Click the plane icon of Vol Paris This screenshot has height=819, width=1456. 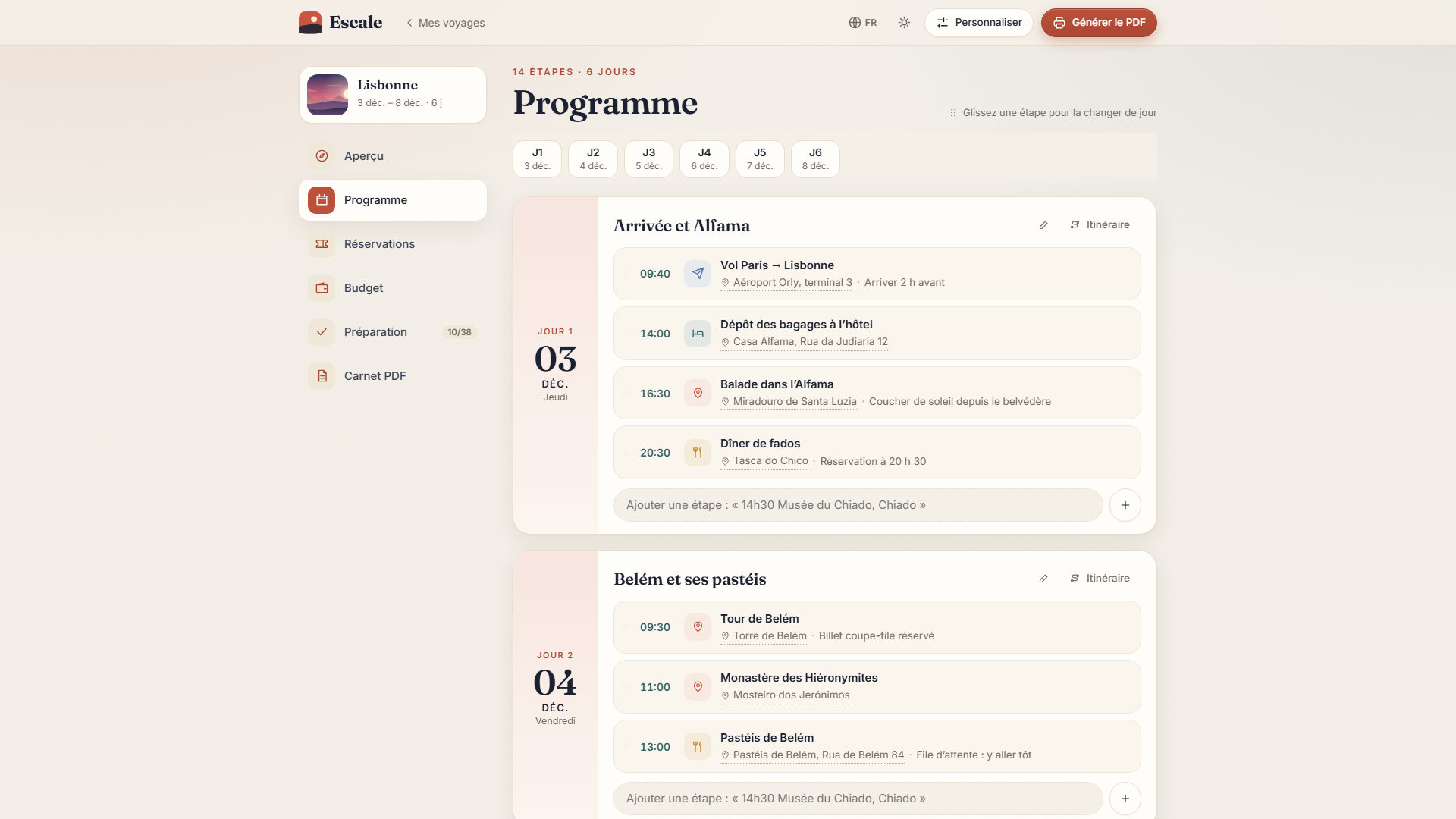coord(698,274)
